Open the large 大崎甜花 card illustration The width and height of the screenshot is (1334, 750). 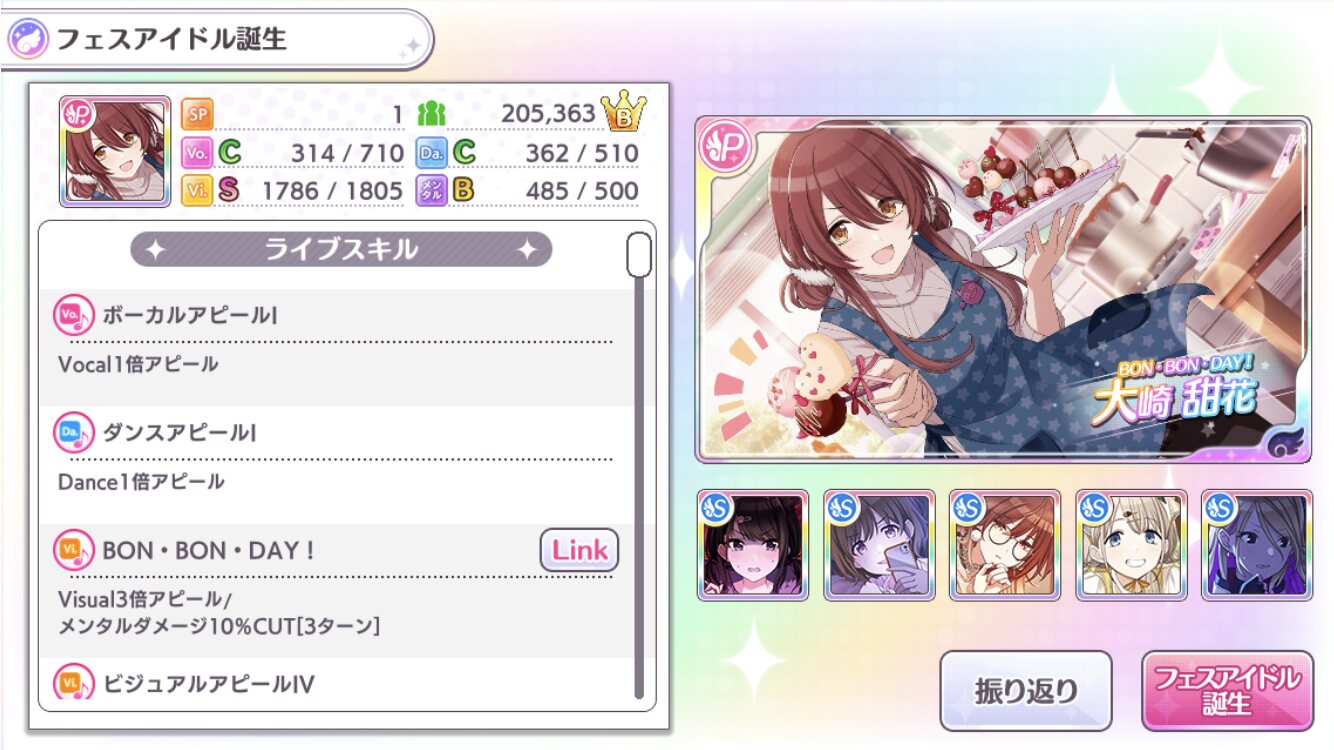click(x=1003, y=290)
